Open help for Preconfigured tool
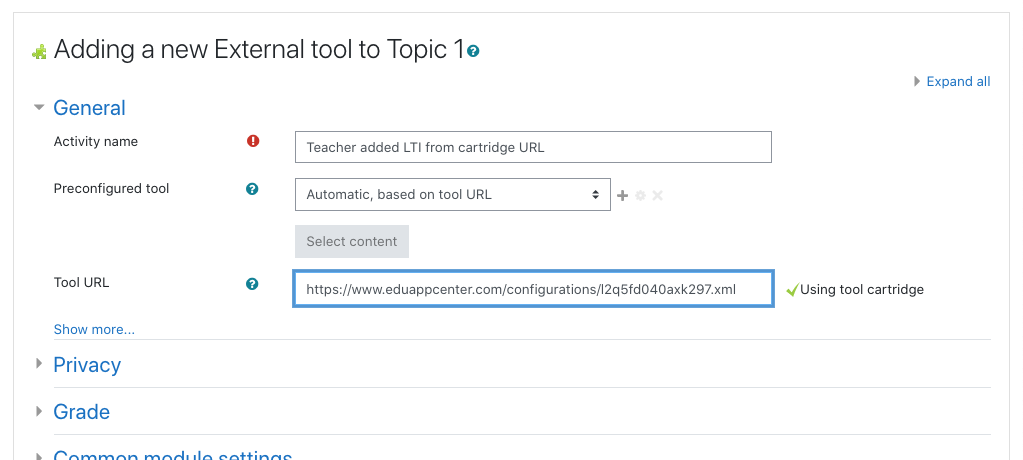Viewport: 1023px width, 460px height. tap(252, 189)
